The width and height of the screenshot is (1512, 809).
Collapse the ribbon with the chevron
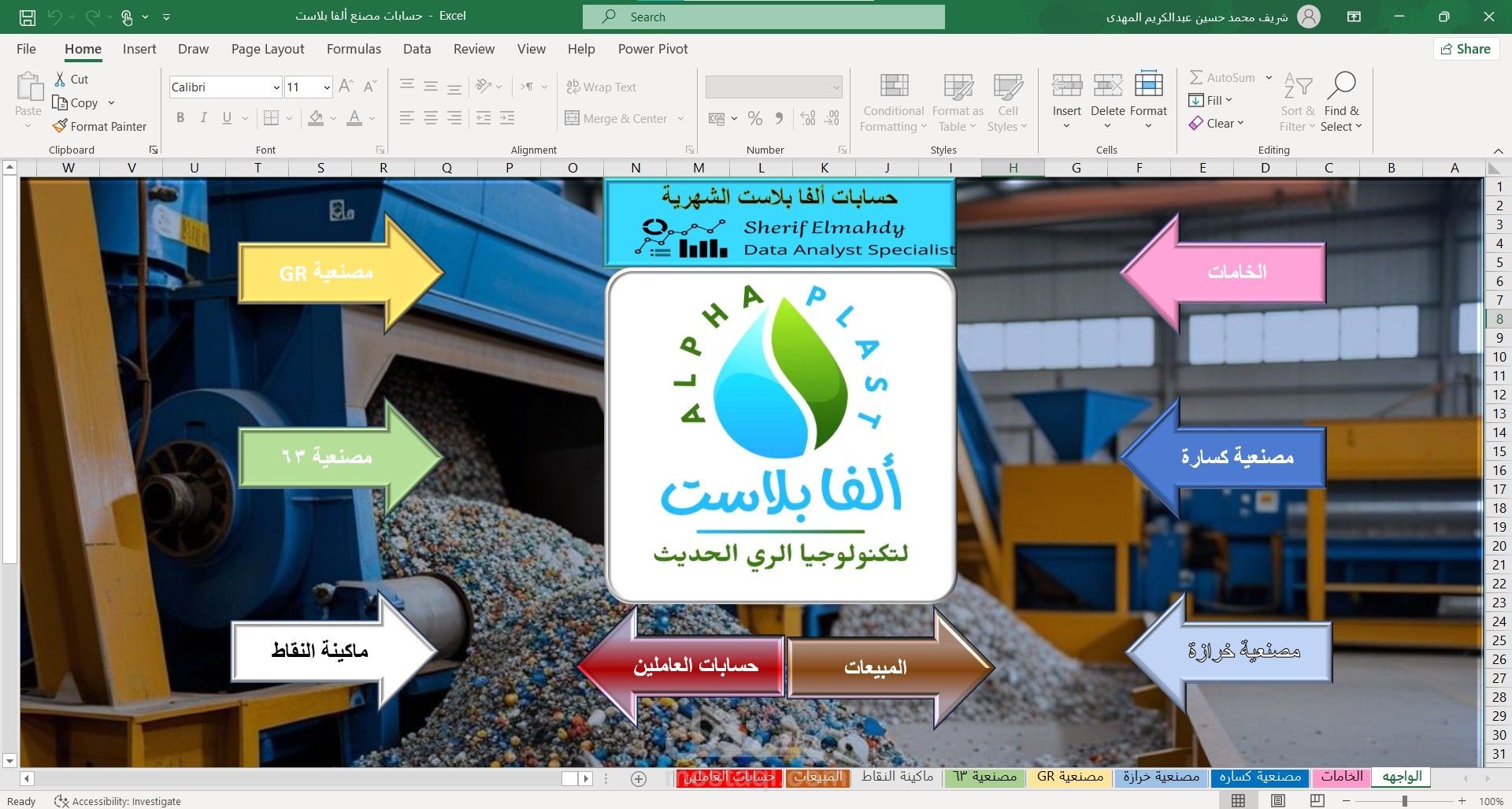point(1498,150)
